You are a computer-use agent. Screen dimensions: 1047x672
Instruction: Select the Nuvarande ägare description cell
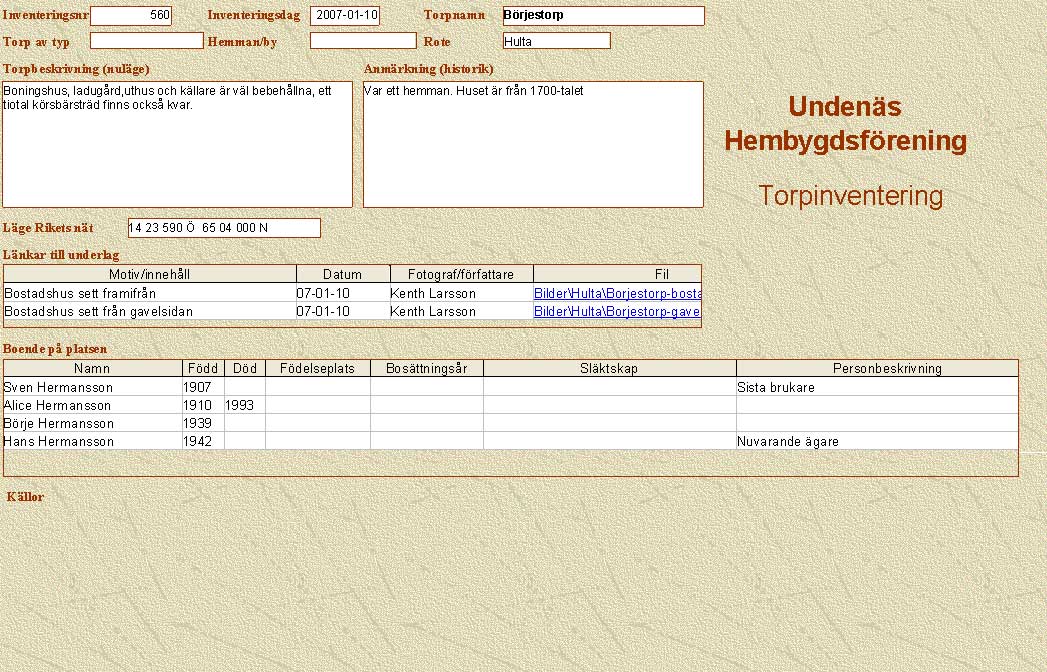876,441
